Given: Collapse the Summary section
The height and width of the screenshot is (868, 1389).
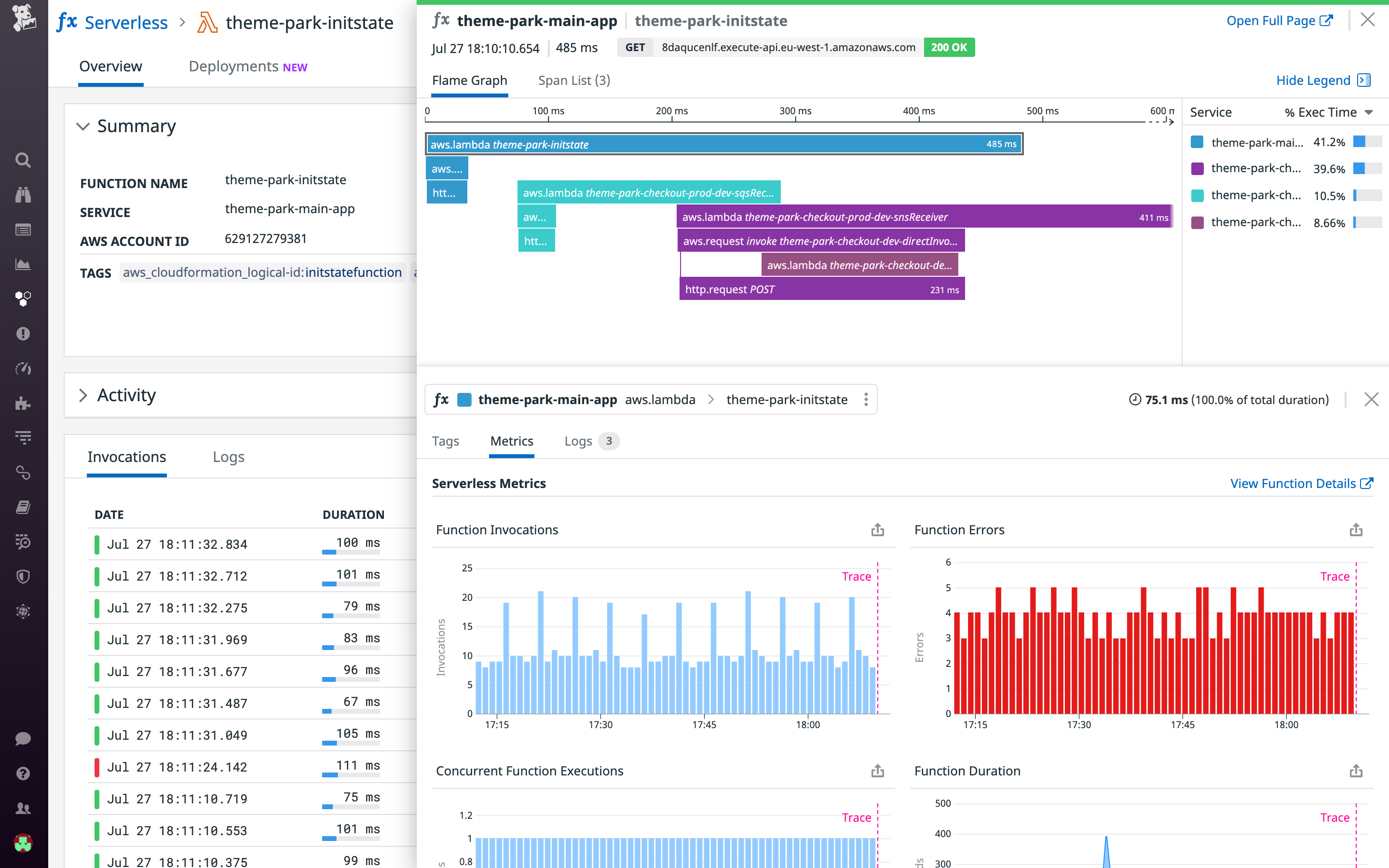Looking at the screenshot, I should click(83, 126).
